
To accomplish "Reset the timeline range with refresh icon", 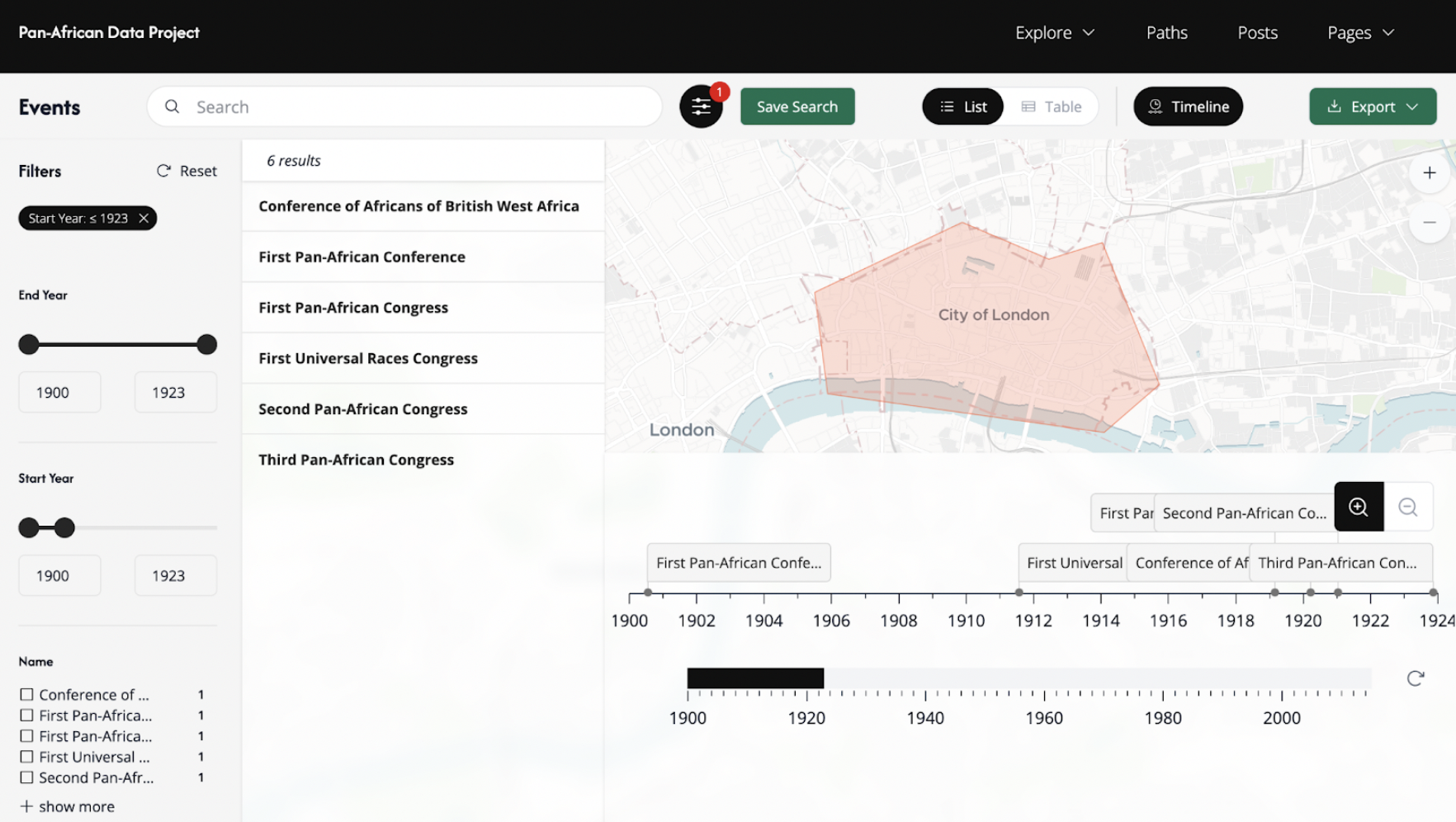I will 1416,678.
